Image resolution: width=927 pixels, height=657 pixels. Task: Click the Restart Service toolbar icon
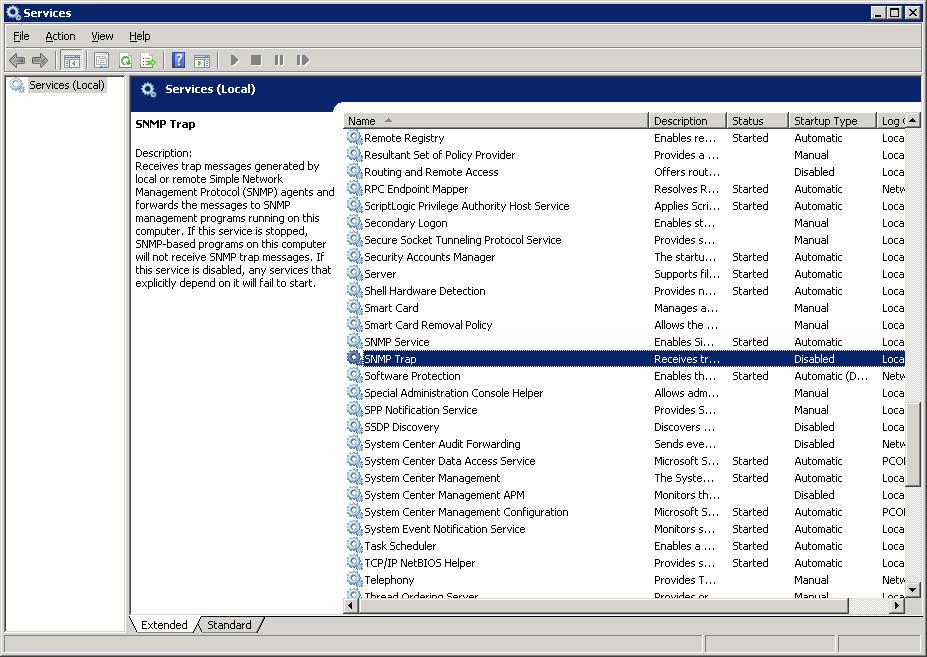coord(302,61)
